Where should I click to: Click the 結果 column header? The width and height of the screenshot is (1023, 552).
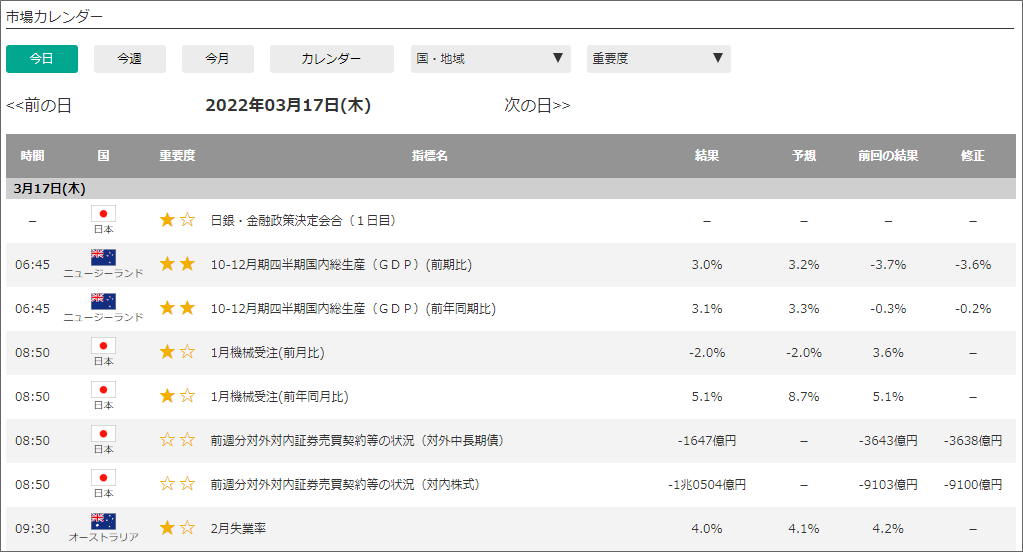707,156
